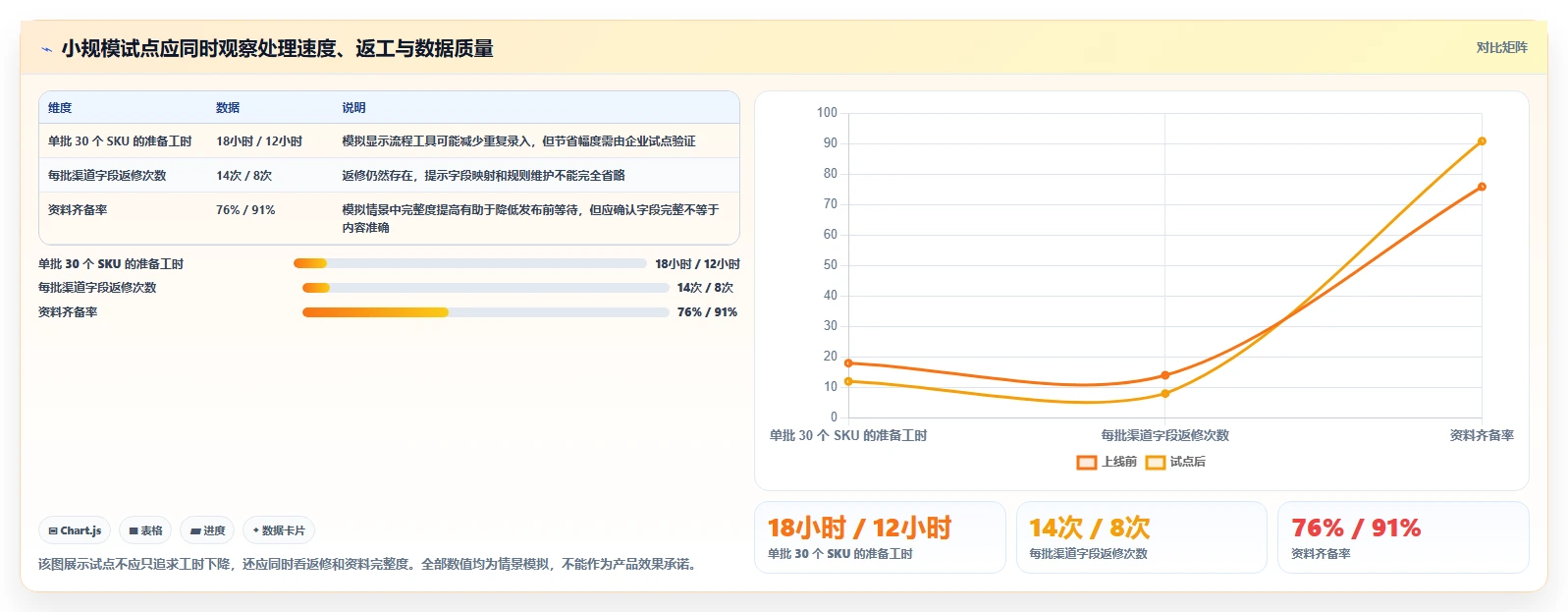The width and height of the screenshot is (1568, 612).
Task: Click the y-axis tick label 50
Action: (x=831, y=265)
